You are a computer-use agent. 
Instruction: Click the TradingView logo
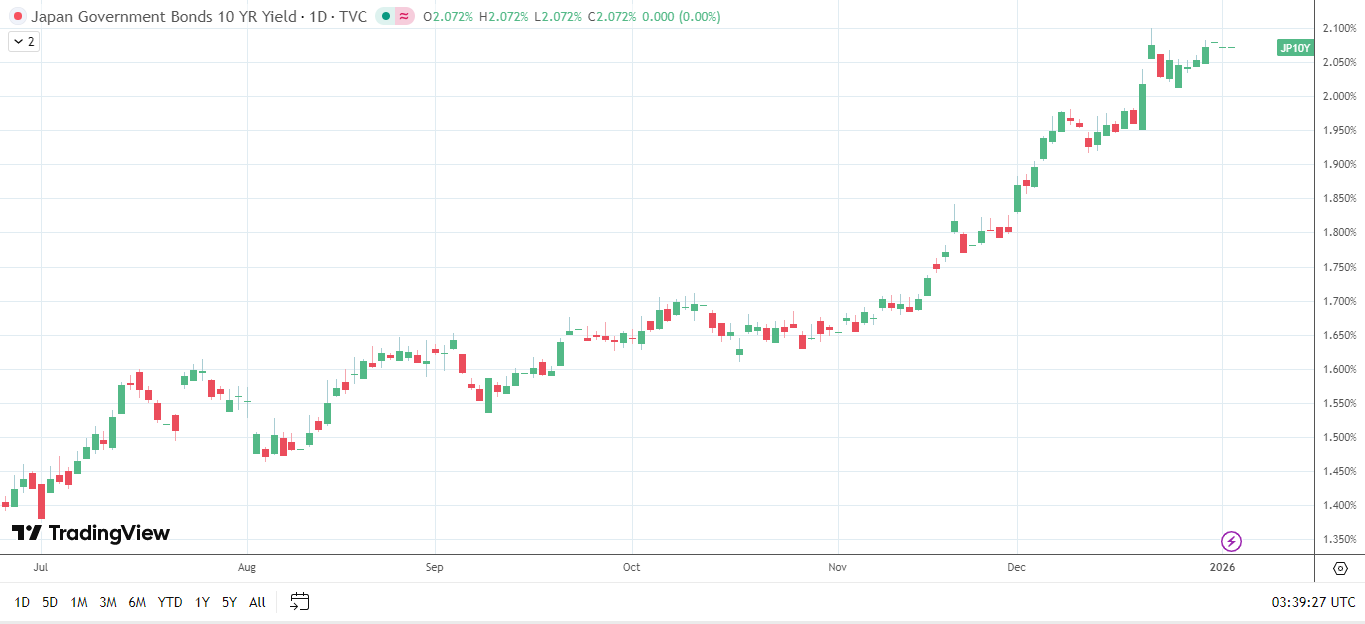pos(91,533)
